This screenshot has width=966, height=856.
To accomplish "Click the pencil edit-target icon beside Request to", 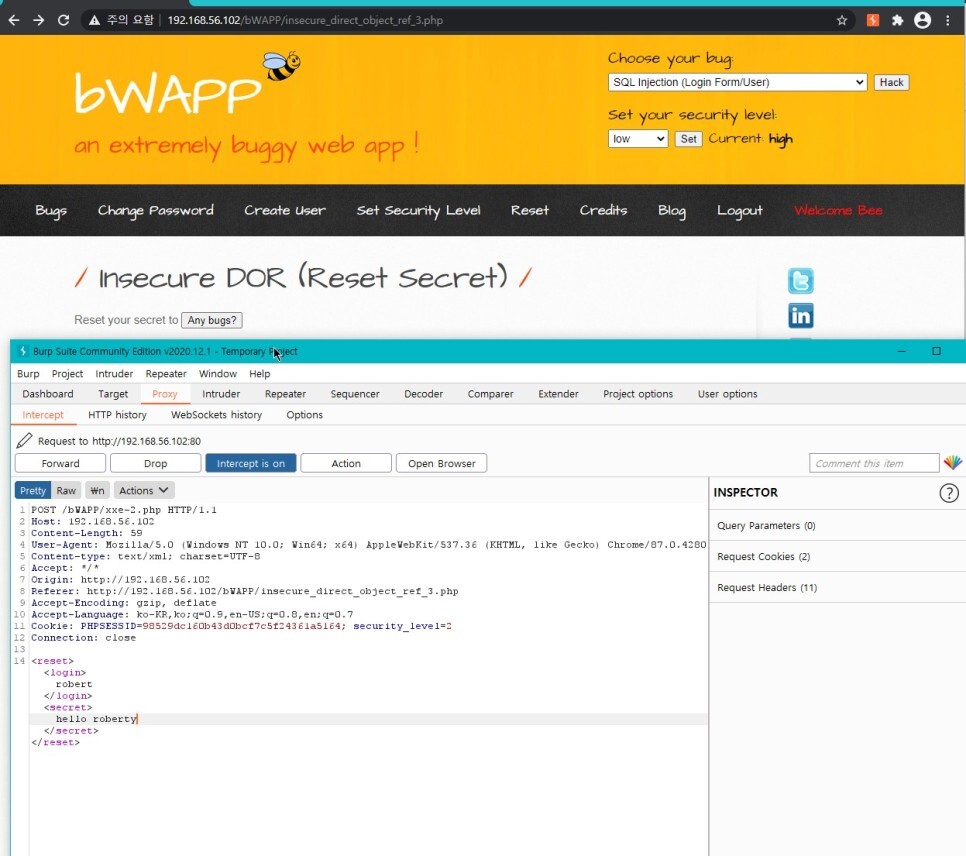I will tap(24, 441).
